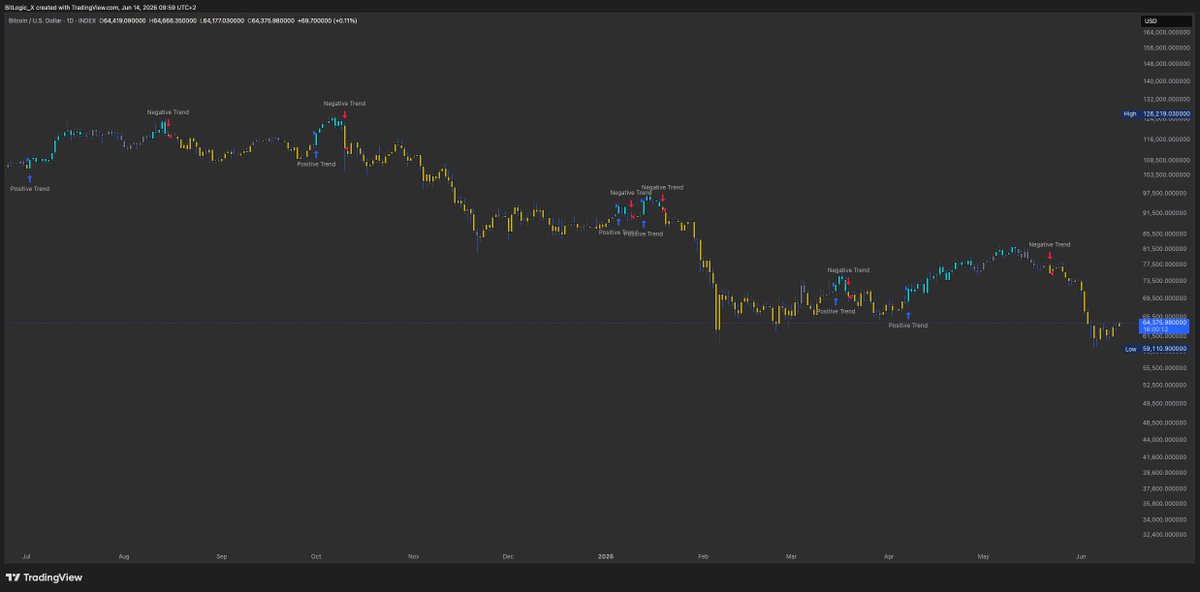The height and width of the screenshot is (592, 1200).
Task: Click the 97,500.00 price axis label
Action: click(x=1166, y=193)
